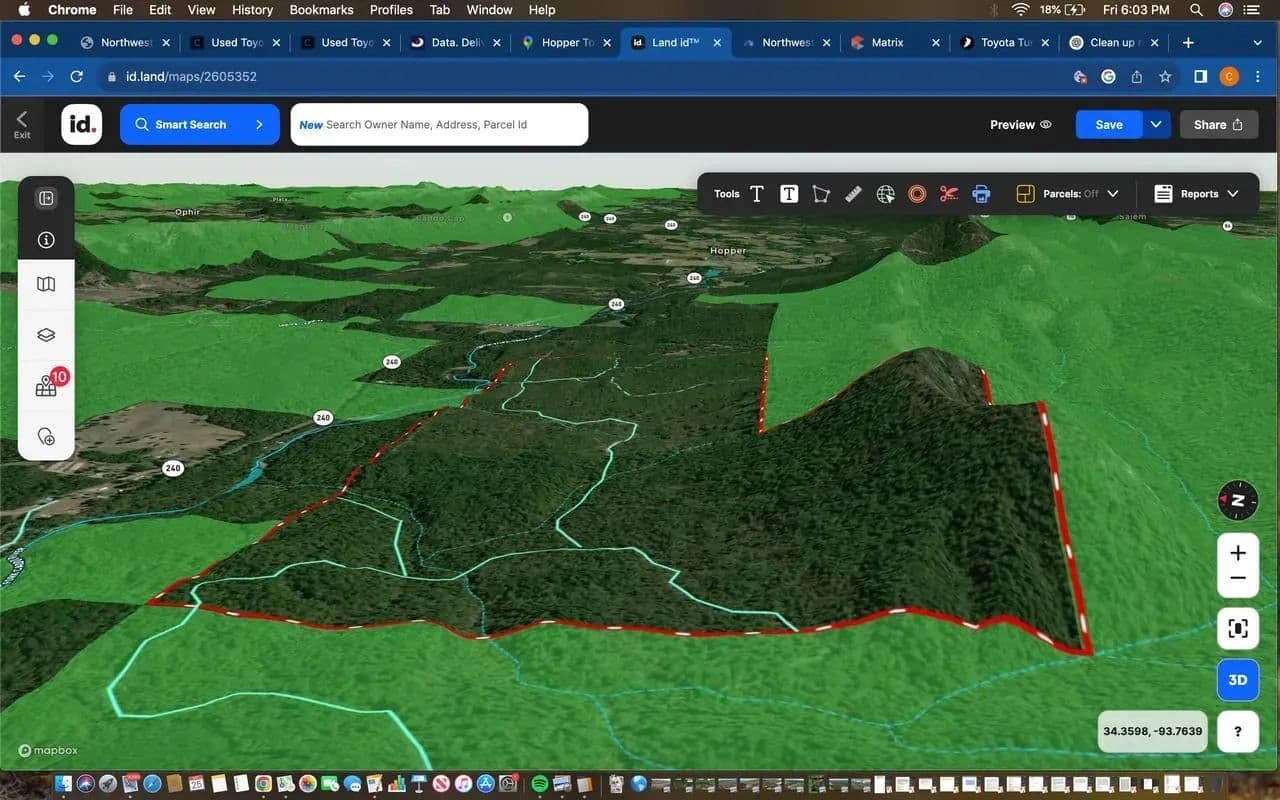The height and width of the screenshot is (800, 1280).
Task: Select the orange concentric circles radius tool
Action: tap(917, 194)
